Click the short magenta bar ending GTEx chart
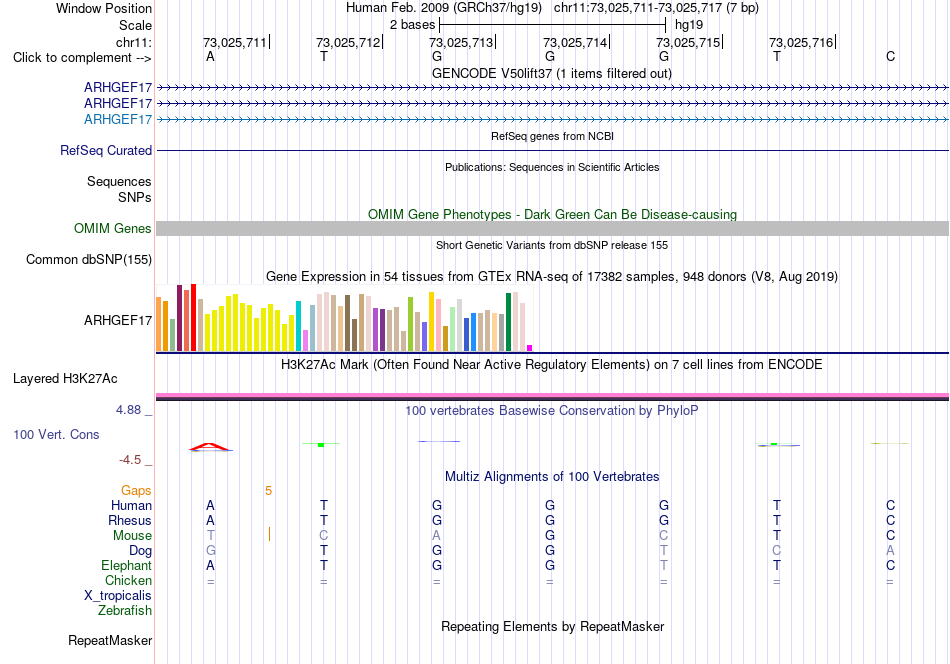 click(530, 348)
